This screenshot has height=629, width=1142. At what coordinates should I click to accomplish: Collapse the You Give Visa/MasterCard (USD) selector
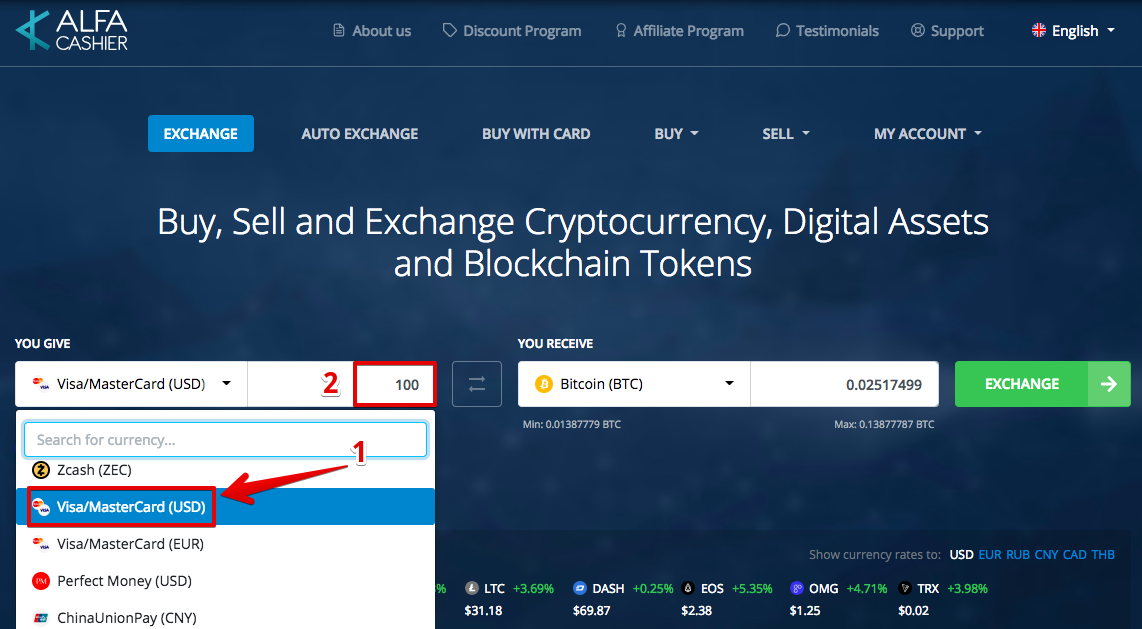(131, 384)
